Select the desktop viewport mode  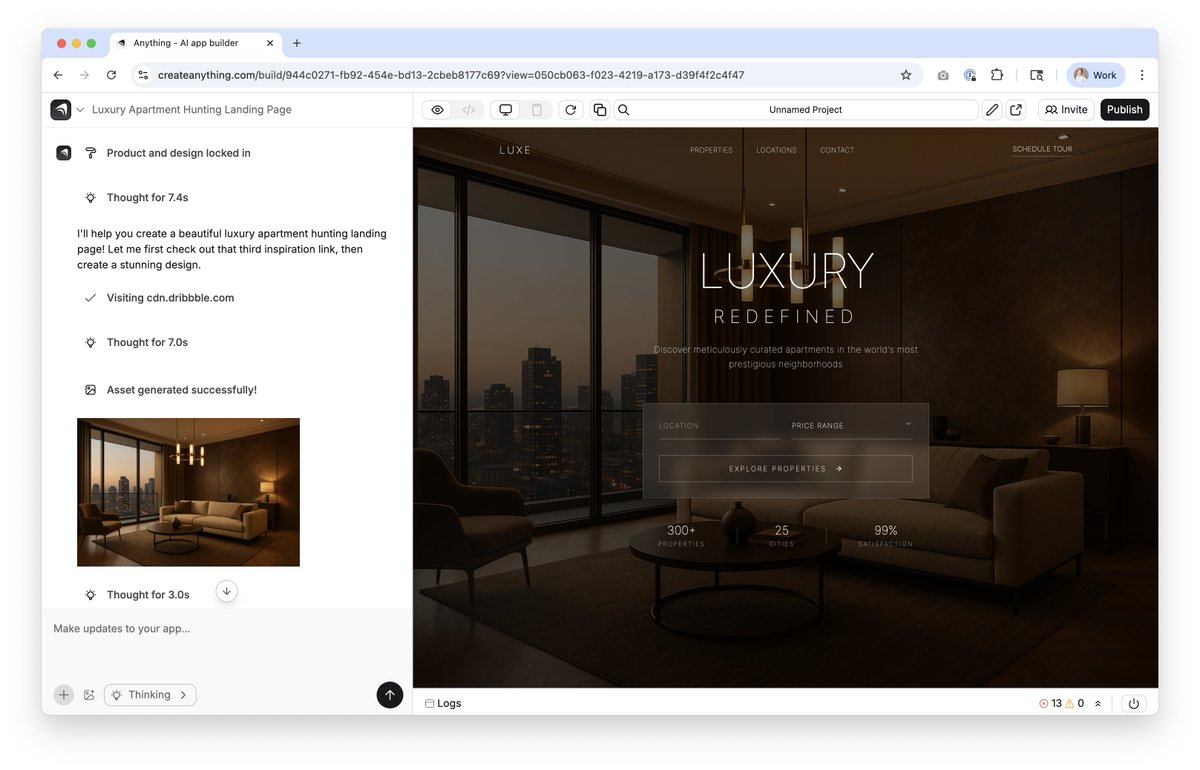(506, 110)
